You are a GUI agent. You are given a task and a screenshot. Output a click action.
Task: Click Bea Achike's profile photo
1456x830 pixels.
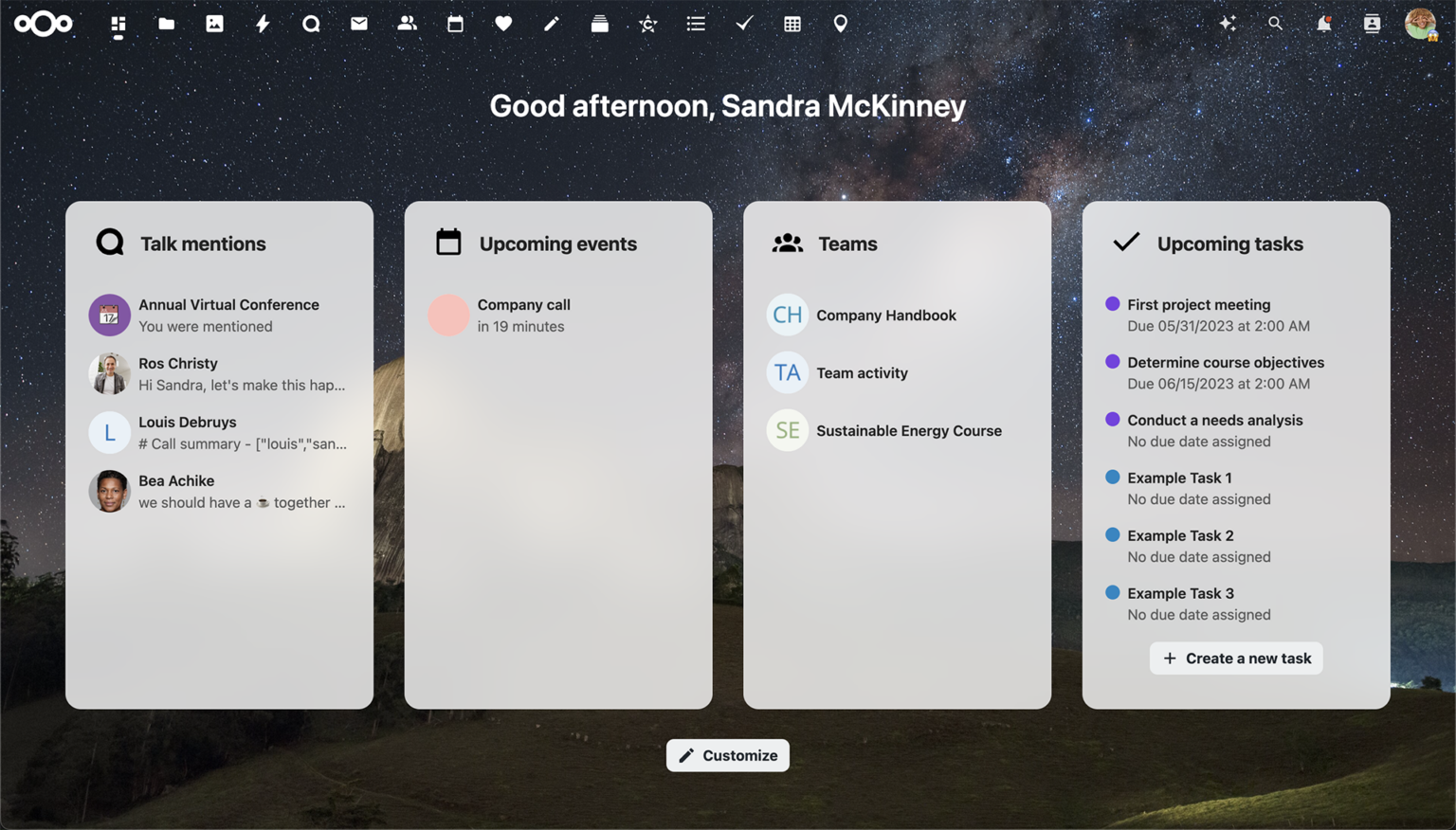tap(110, 492)
